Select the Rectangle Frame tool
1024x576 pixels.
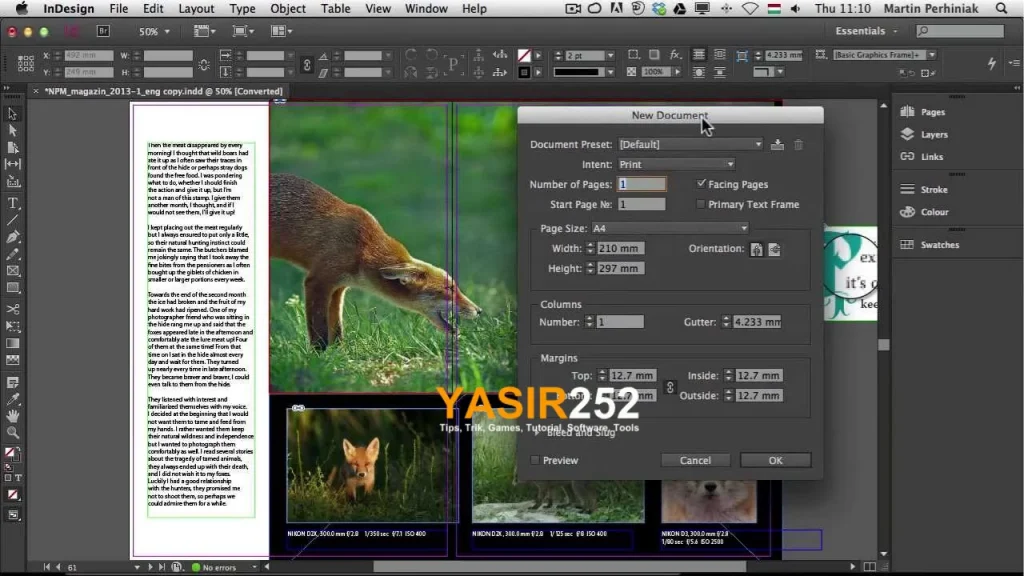pos(12,271)
